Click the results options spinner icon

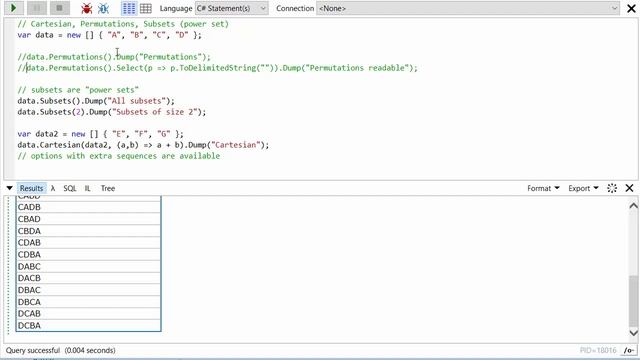(612, 188)
